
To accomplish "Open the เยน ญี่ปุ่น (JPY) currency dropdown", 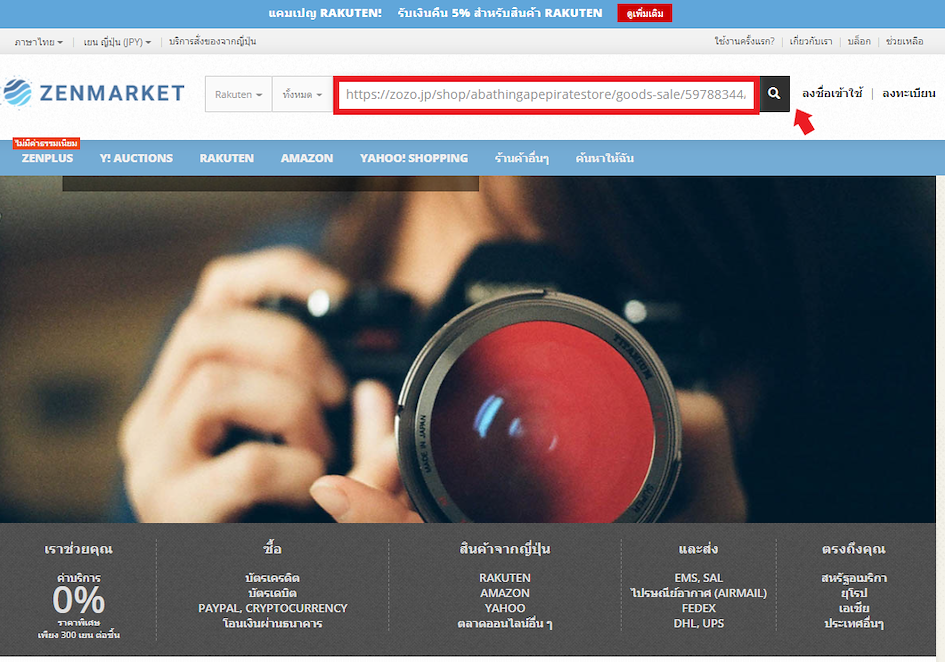I will click(x=117, y=42).
